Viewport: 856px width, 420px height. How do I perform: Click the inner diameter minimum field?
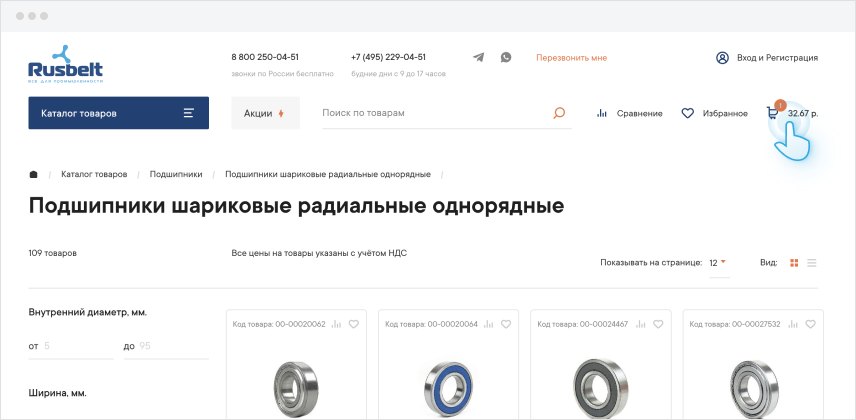(x=75, y=346)
